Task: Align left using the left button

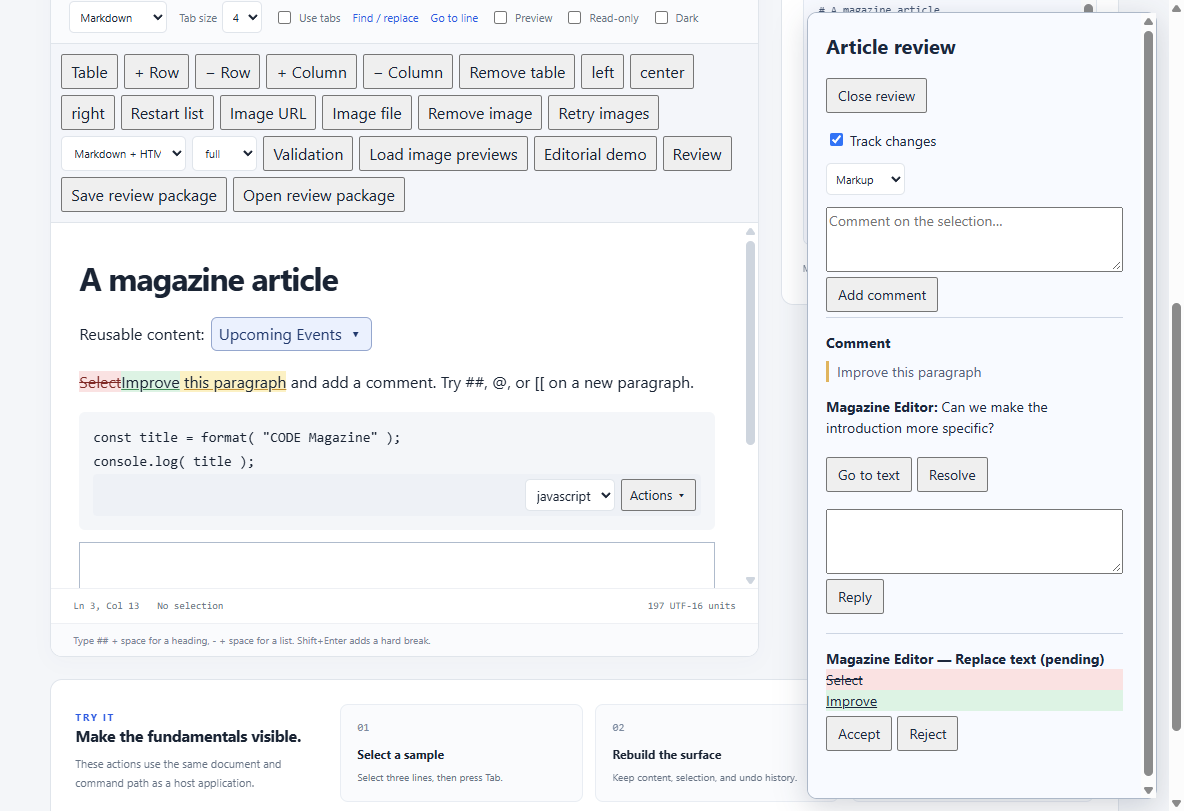Action: tap(603, 72)
